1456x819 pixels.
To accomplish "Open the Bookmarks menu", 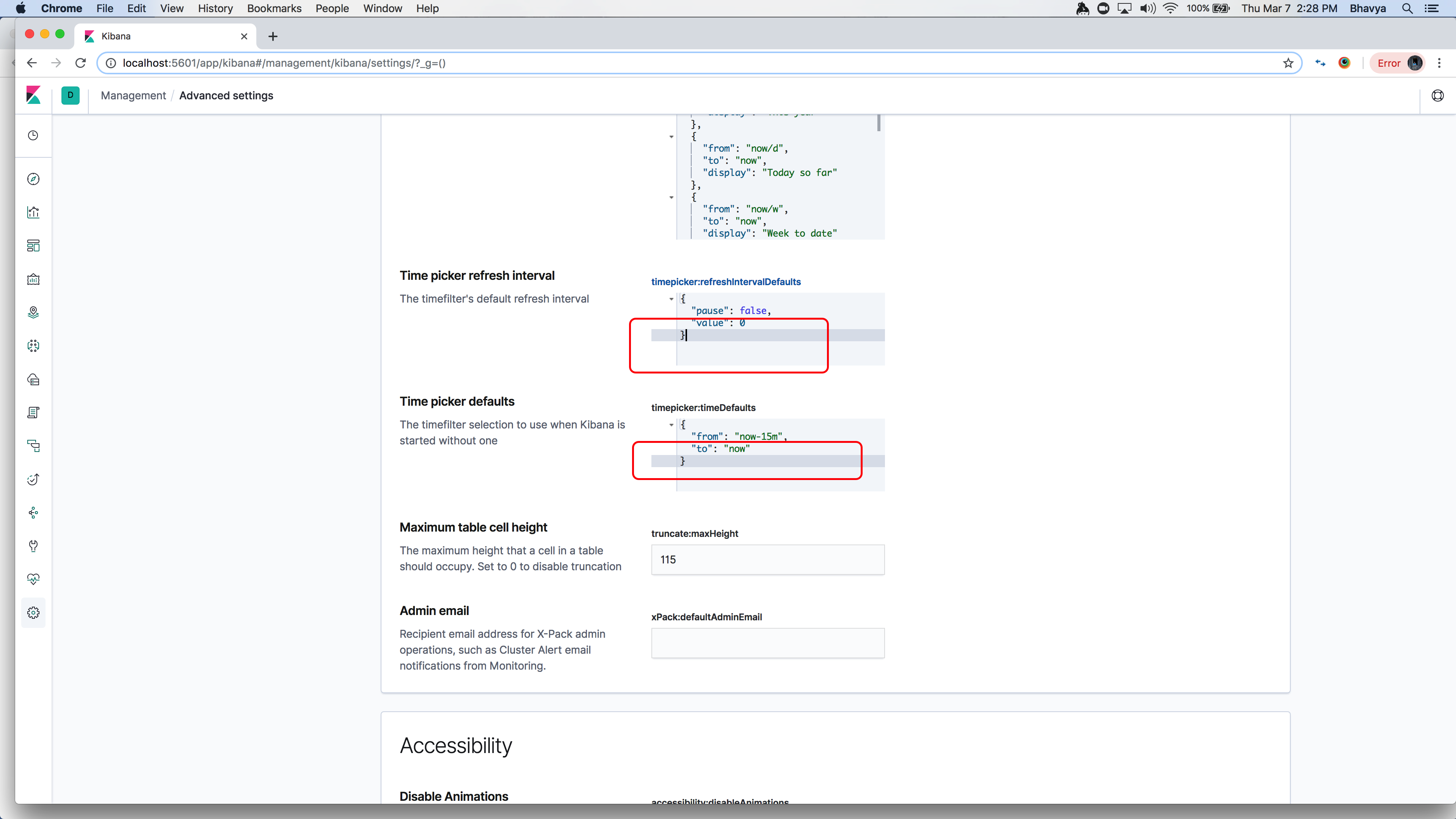I will (x=274, y=8).
